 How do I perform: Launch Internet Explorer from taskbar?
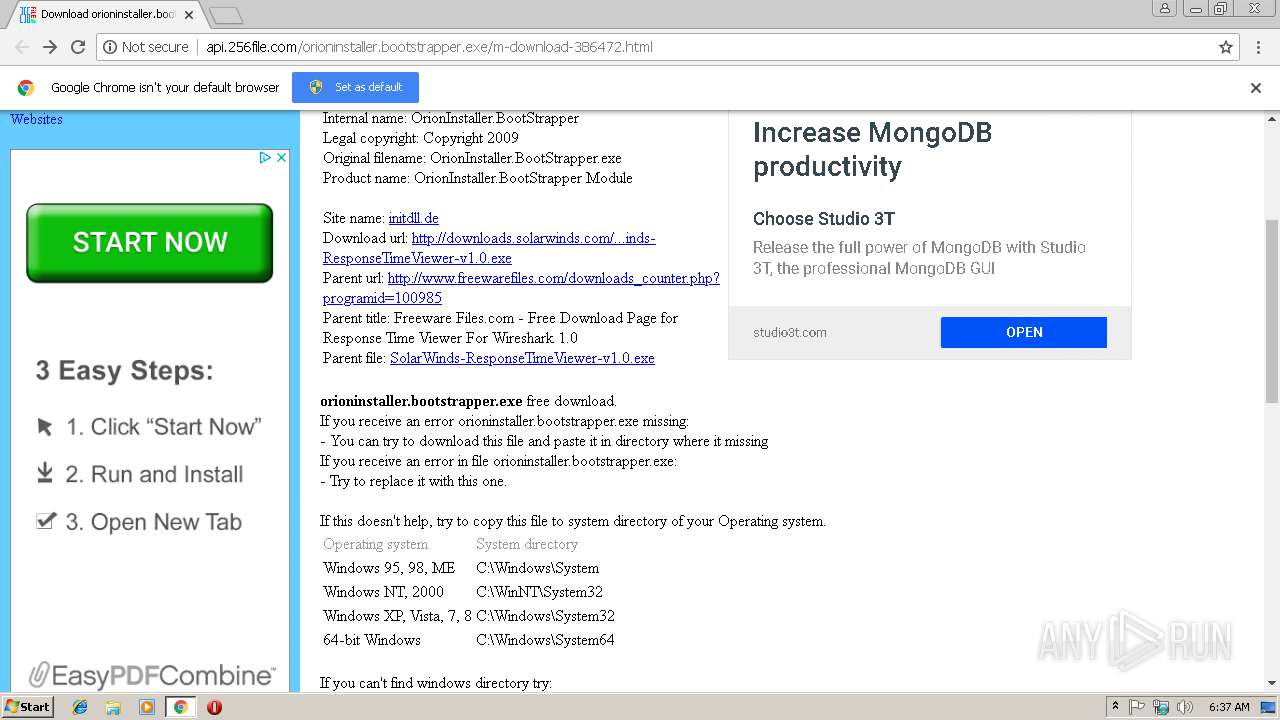(x=80, y=707)
